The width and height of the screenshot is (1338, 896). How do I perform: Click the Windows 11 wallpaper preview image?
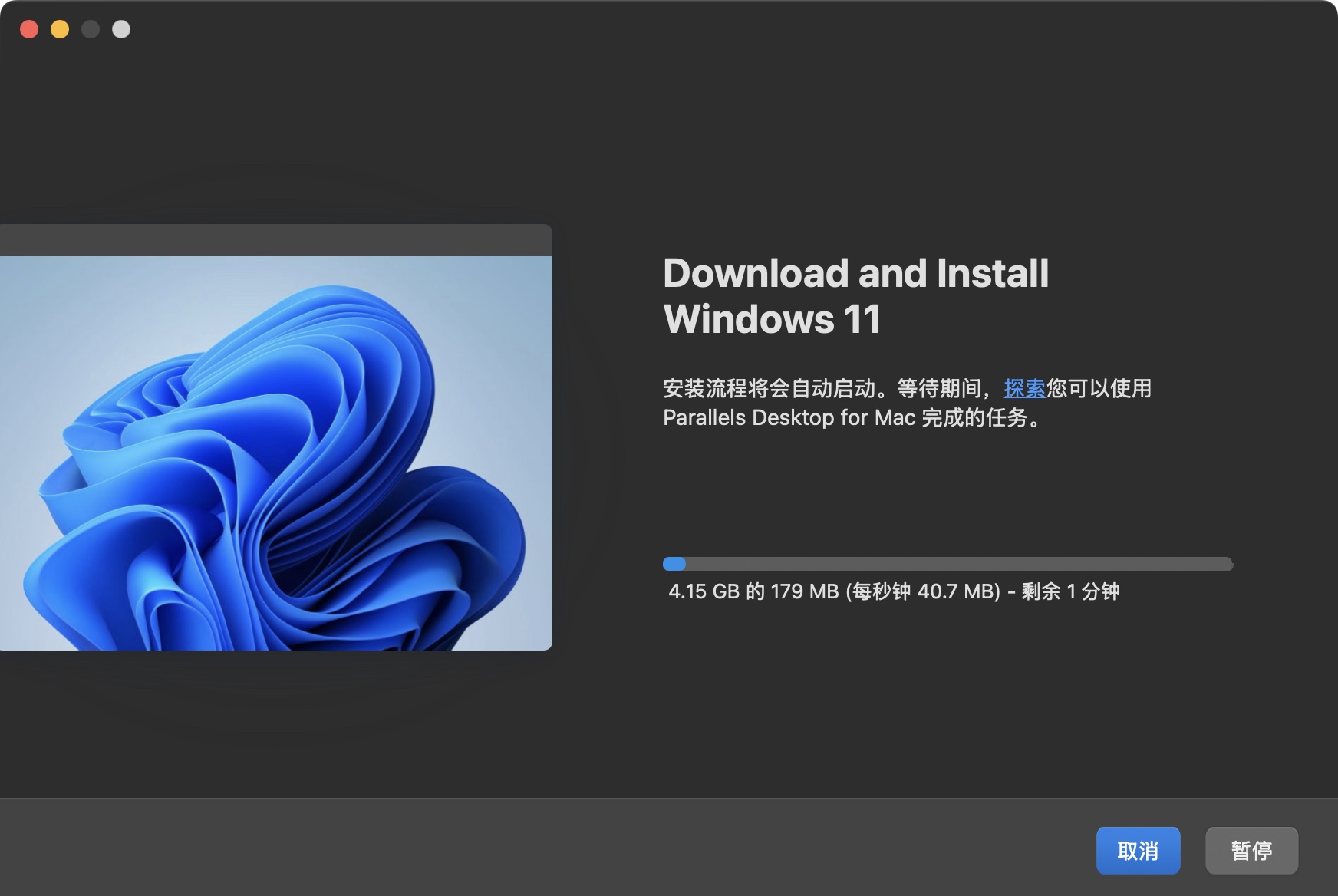pos(276,453)
